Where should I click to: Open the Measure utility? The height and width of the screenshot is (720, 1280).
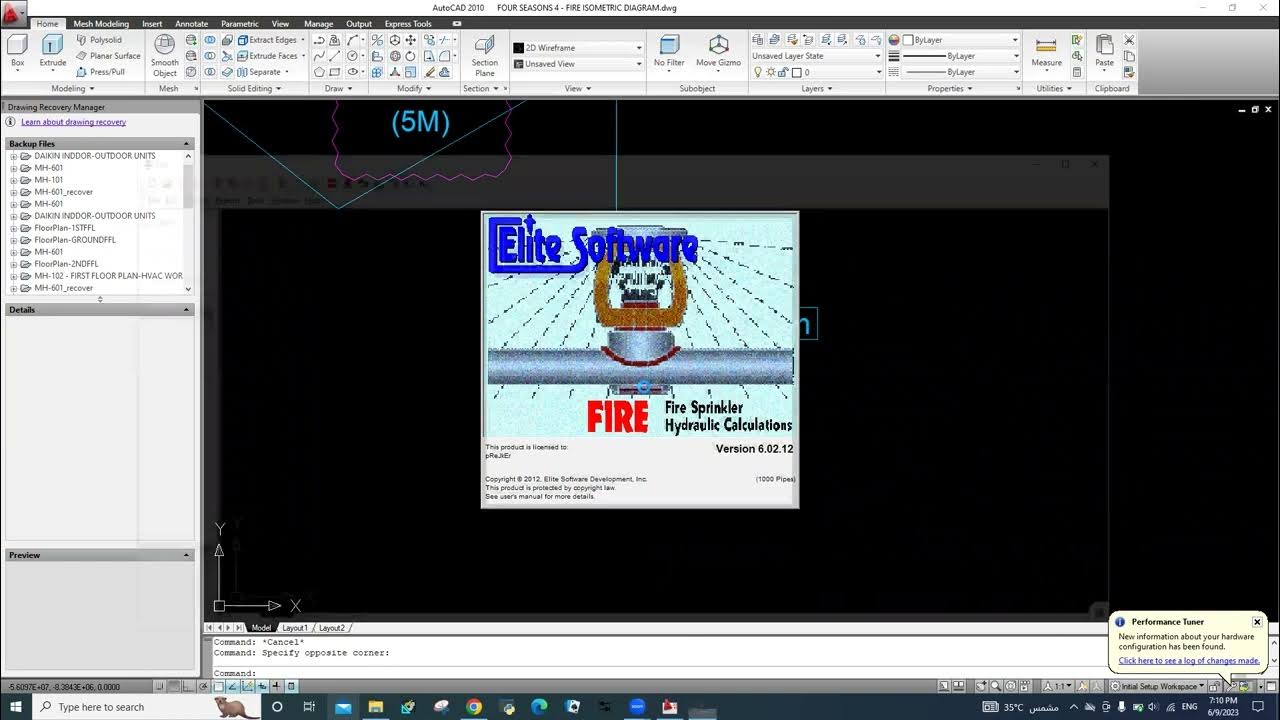[1047, 50]
